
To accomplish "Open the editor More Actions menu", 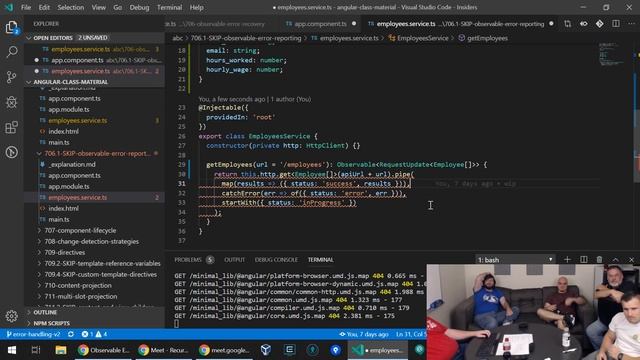I will 631,24.
